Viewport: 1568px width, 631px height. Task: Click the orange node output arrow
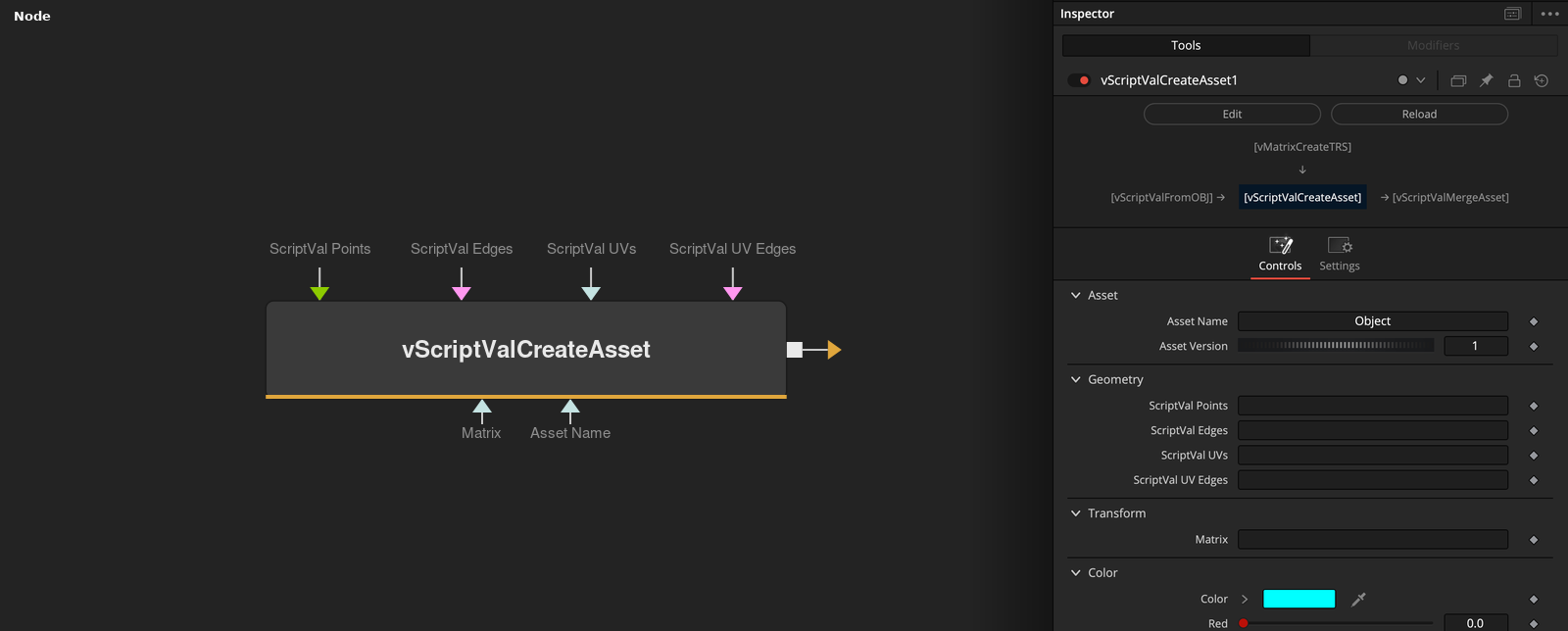(x=834, y=350)
